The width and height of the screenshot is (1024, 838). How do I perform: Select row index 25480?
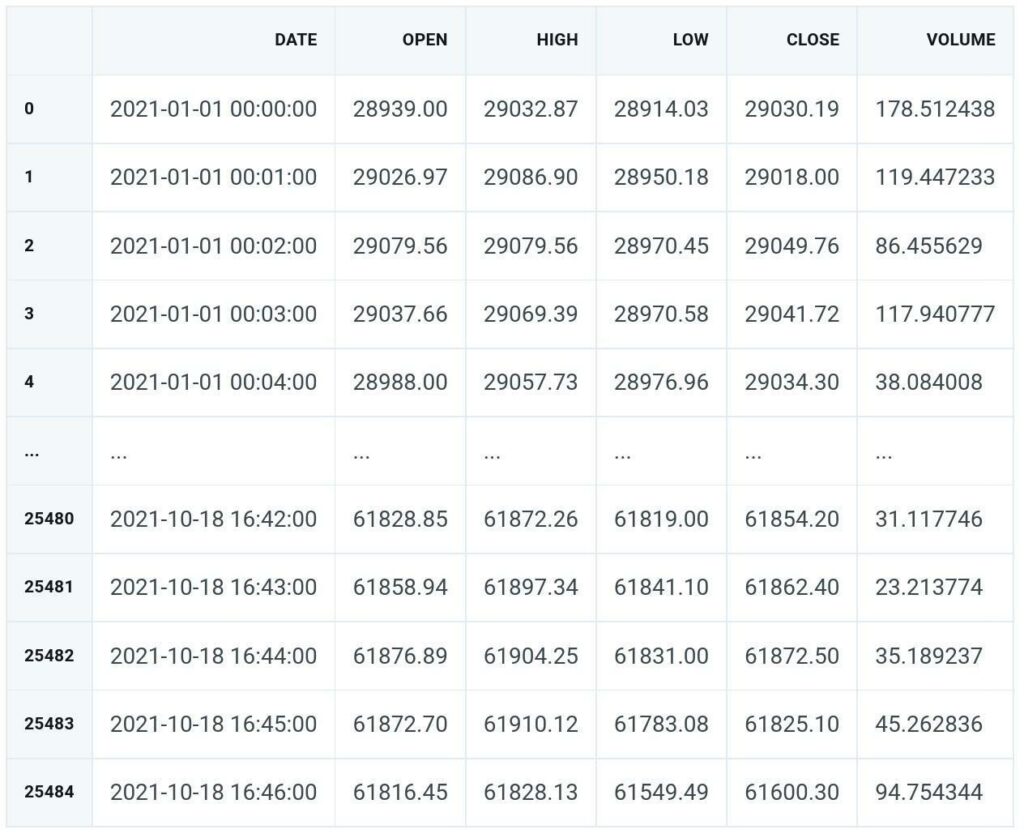coord(49,519)
